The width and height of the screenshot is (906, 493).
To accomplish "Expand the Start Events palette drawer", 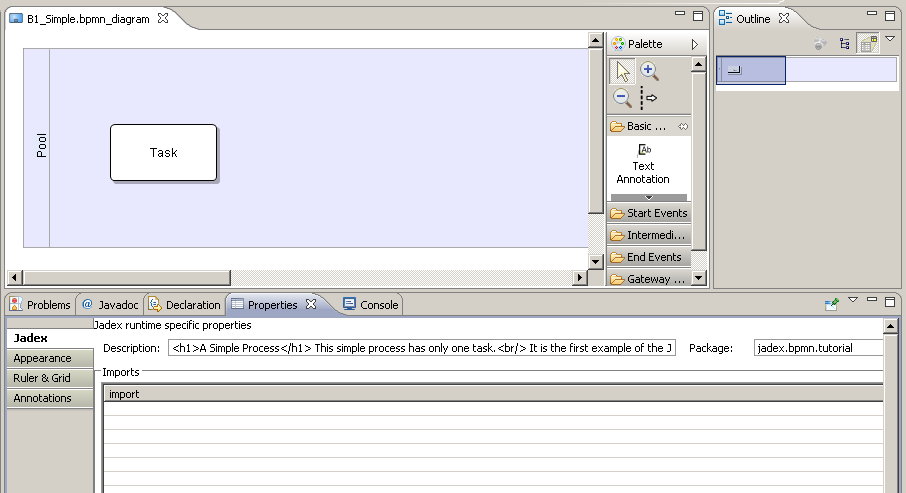I will (648, 213).
